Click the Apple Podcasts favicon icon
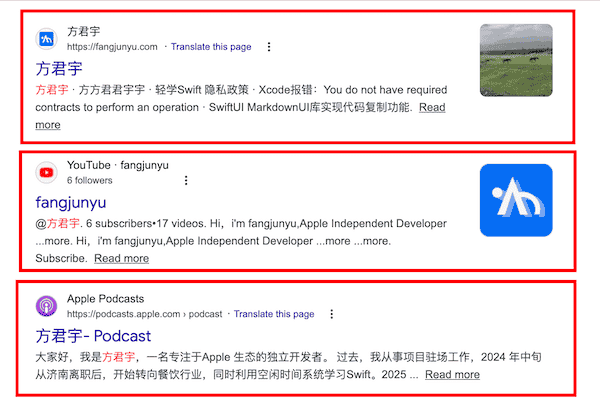 coord(46,306)
